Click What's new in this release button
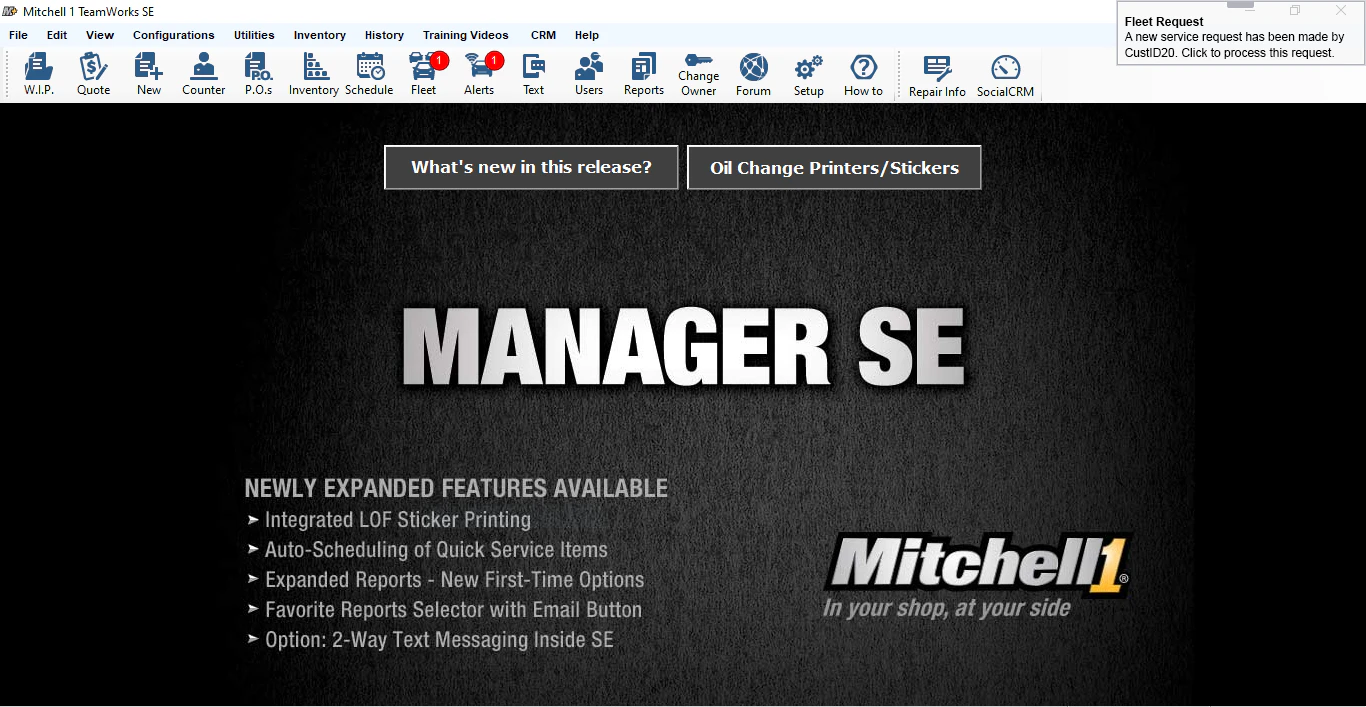 [531, 167]
